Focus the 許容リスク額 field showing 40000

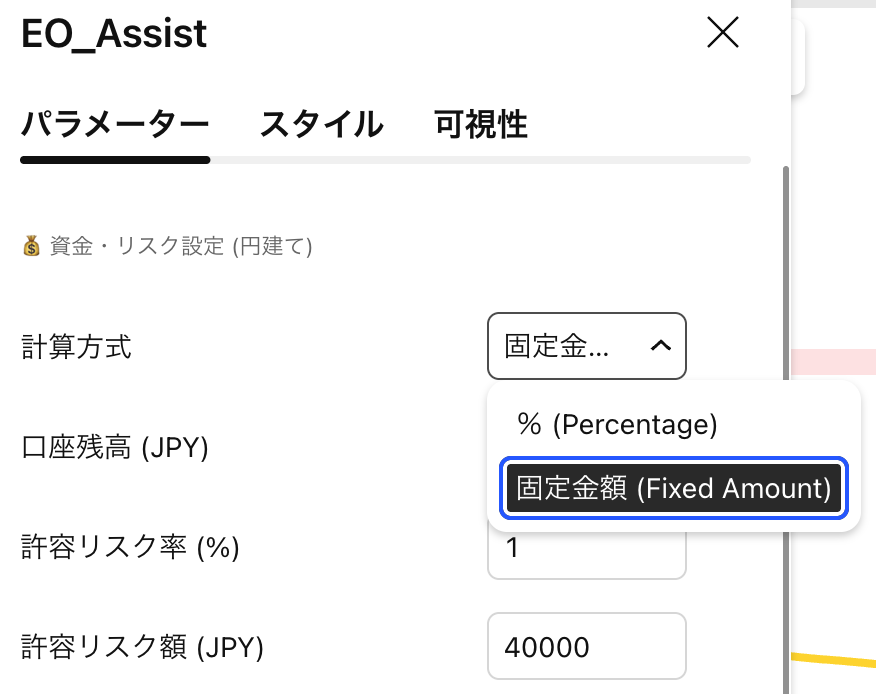(586, 647)
